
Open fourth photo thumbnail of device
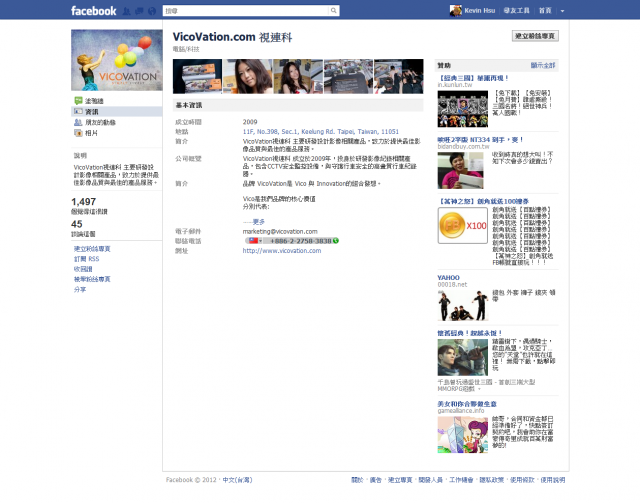348,76
